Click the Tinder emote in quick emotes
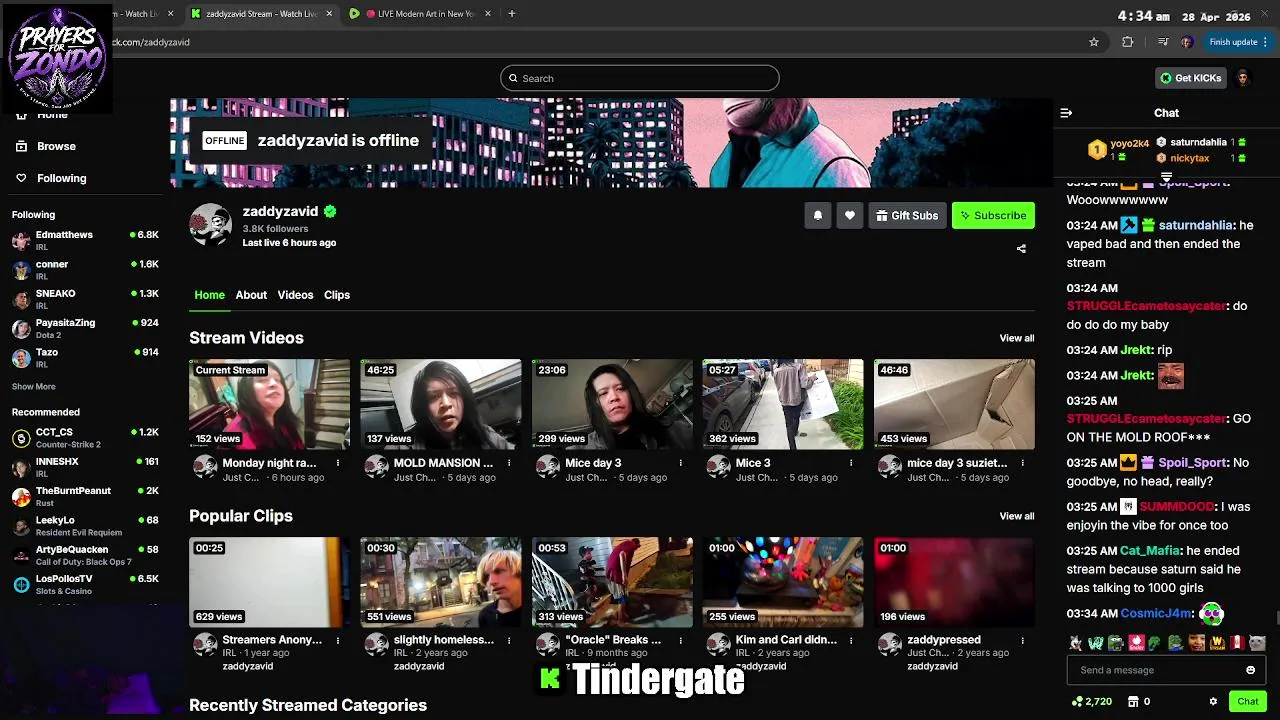1280x720 pixels. [x=1136, y=643]
